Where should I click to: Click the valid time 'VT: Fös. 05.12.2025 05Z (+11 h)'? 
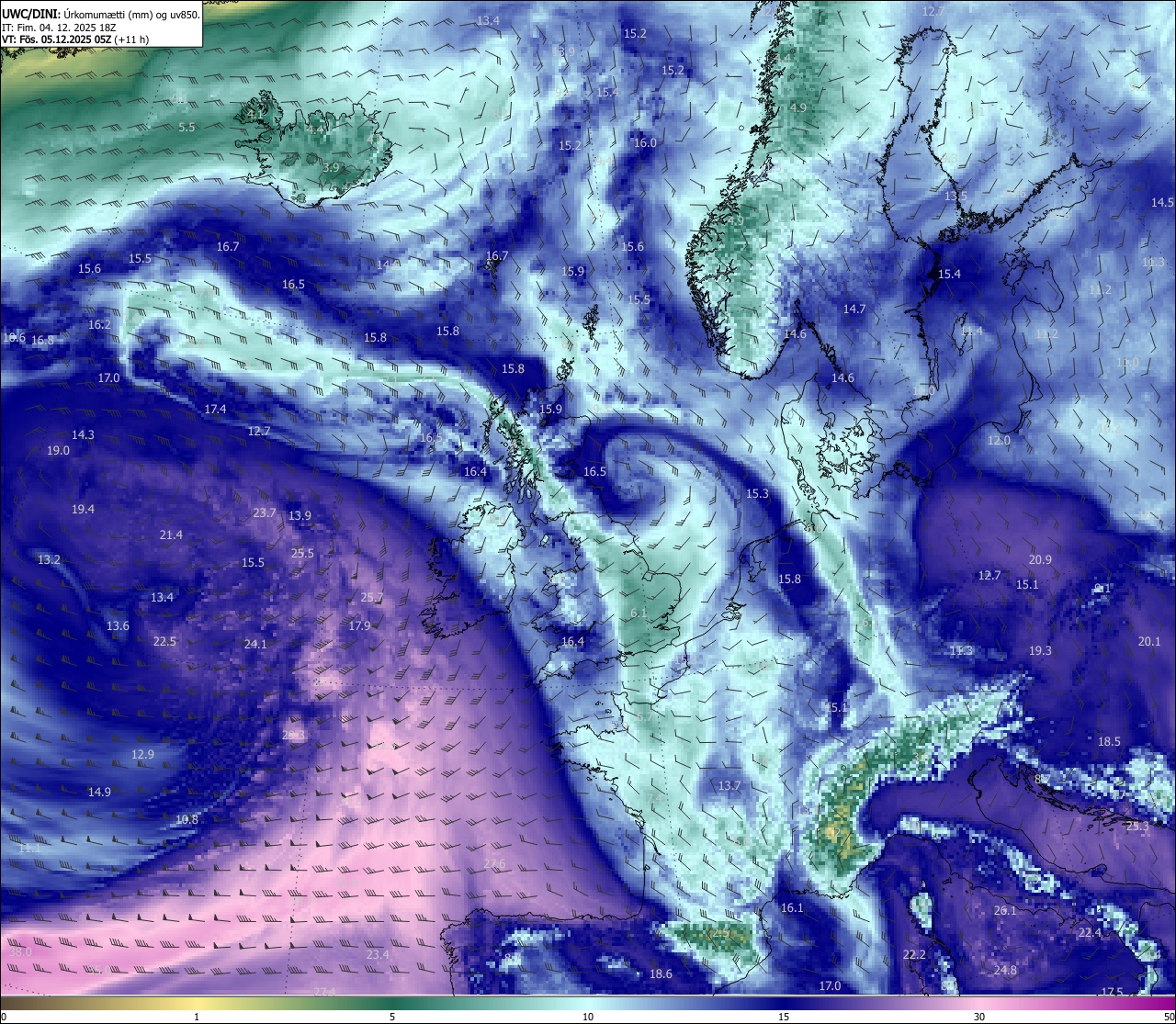pyautogui.click(x=75, y=39)
